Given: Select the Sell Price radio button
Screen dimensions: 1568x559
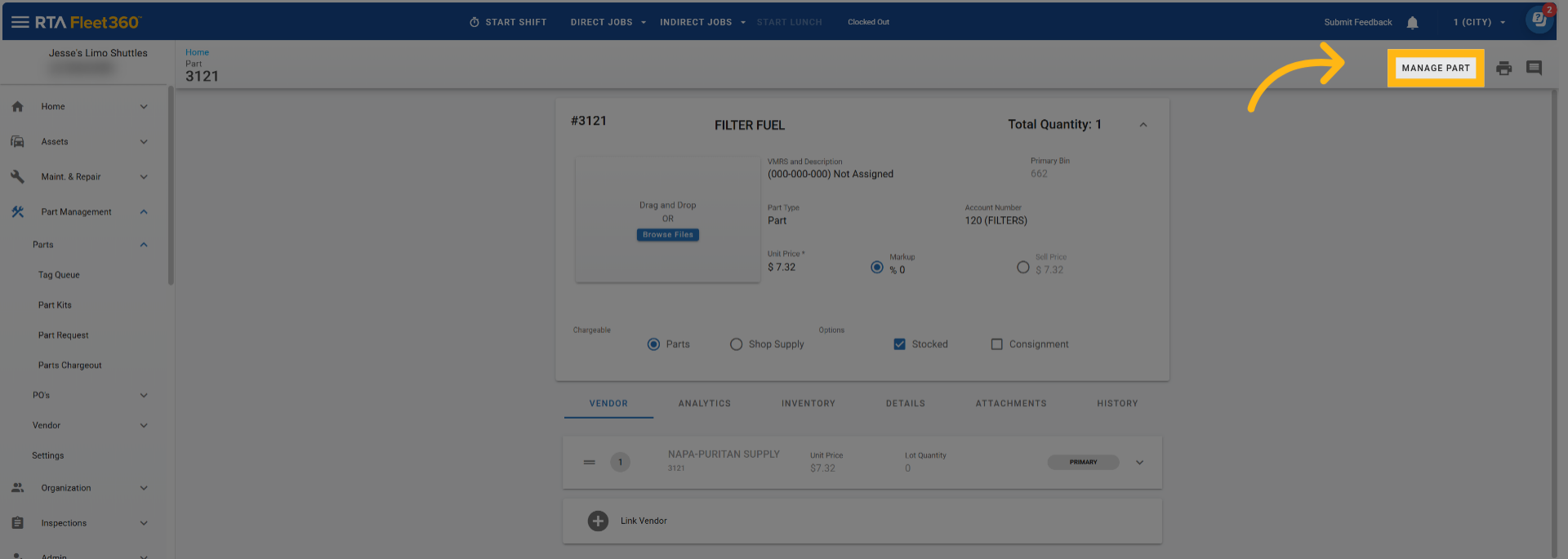Looking at the screenshot, I should click(x=1022, y=268).
